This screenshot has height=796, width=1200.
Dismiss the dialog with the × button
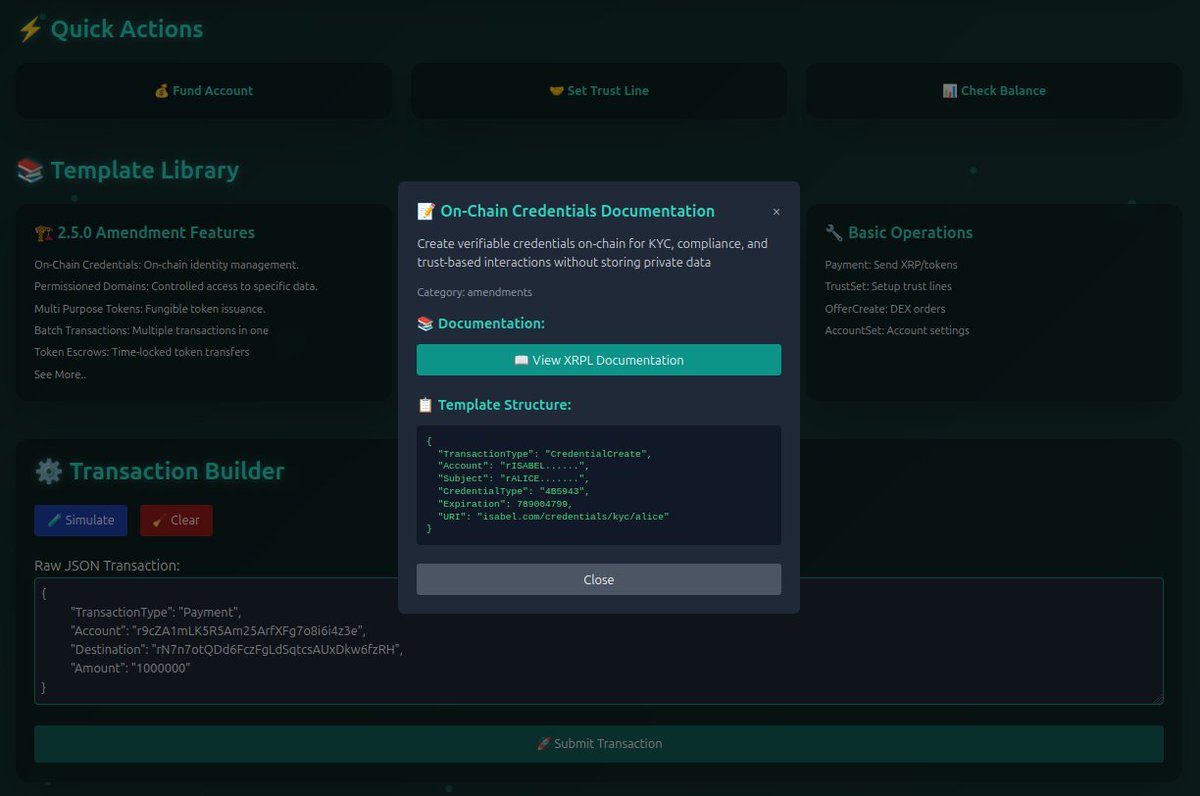point(776,211)
